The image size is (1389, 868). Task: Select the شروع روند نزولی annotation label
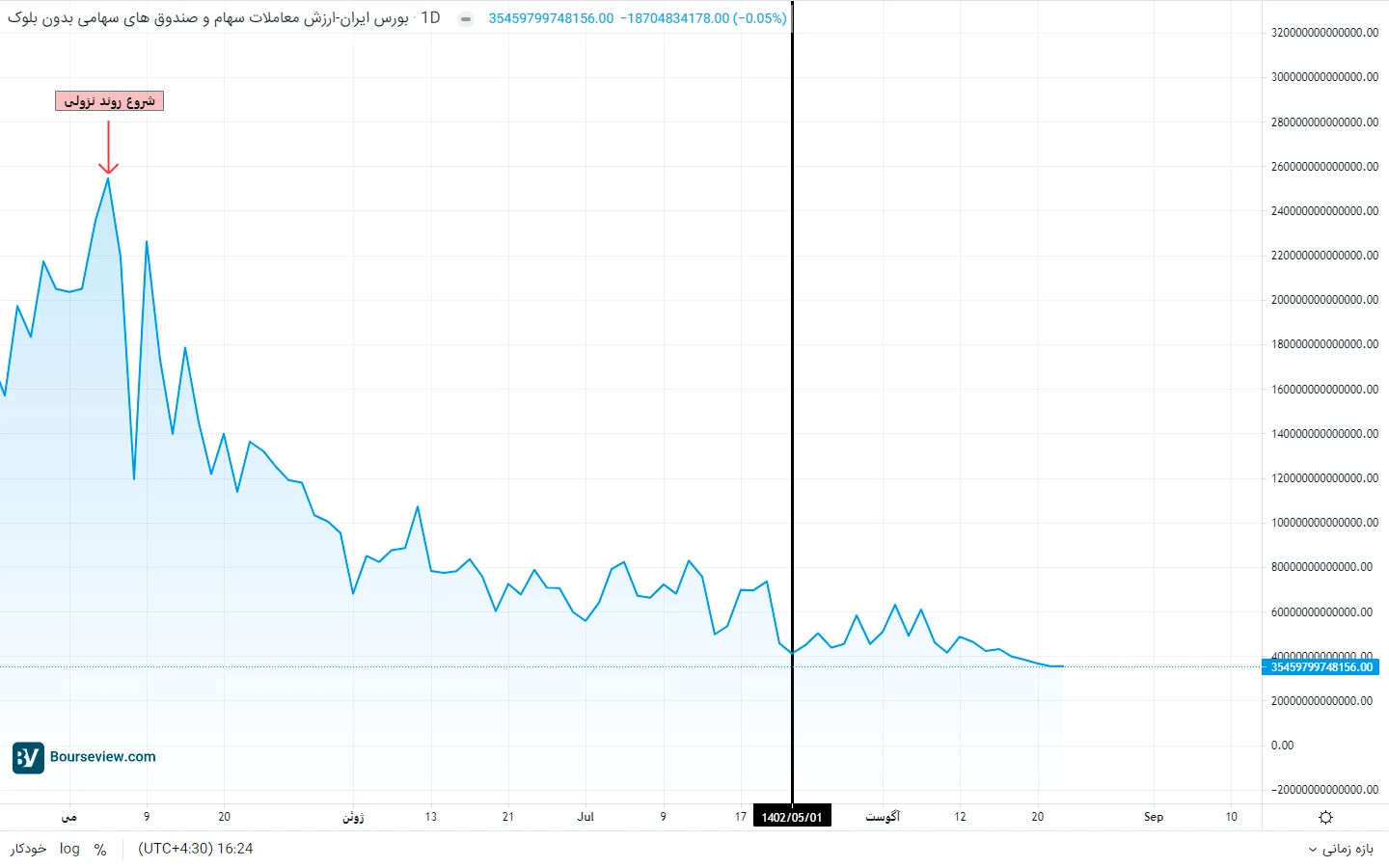point(109,101)
